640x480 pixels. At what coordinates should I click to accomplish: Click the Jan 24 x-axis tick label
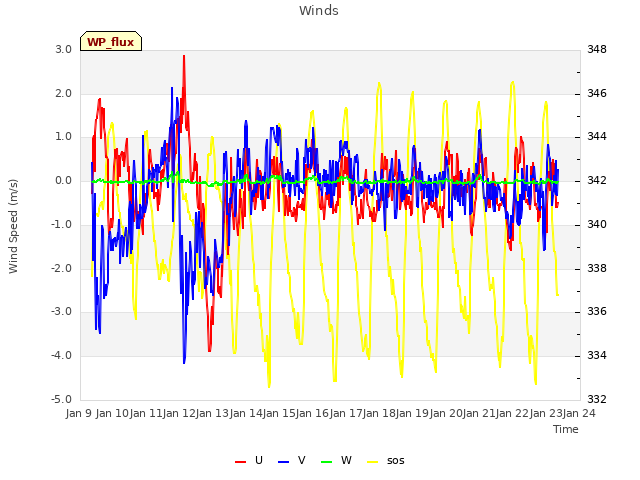pyautogui.click(x=580, y=413)
